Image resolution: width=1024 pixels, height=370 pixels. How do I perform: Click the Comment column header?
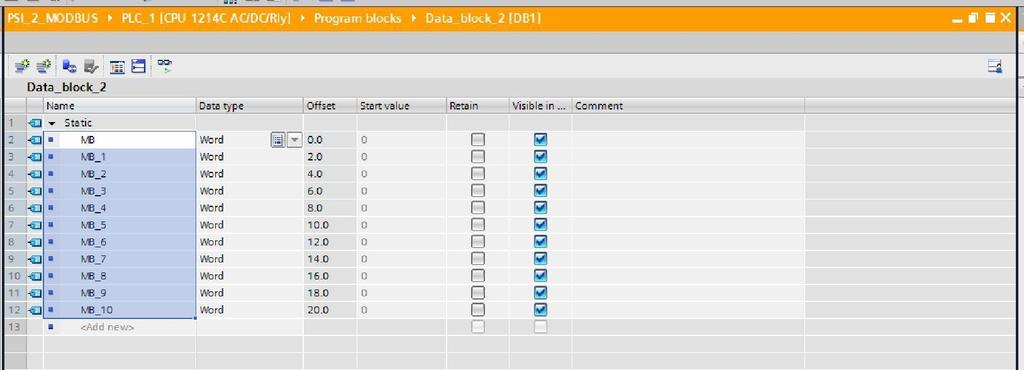tap(688, 106)
